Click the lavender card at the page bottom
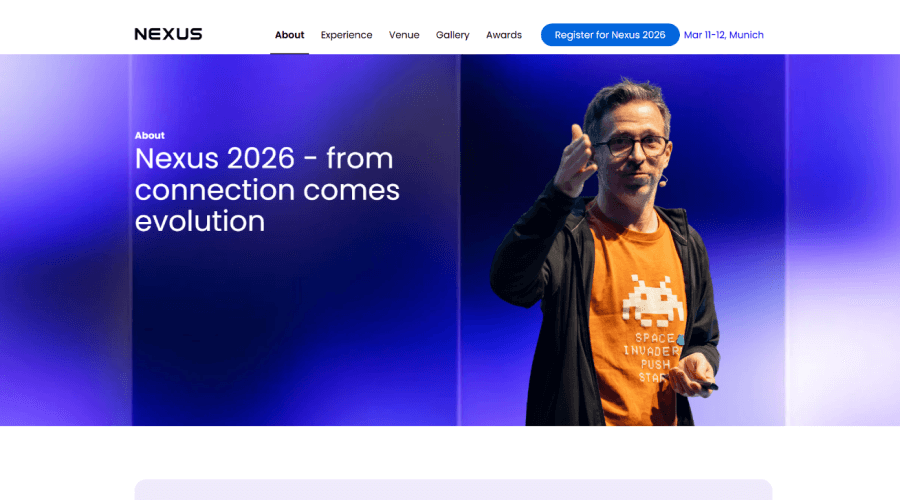The image size is (900, 500). coord(453,489)
